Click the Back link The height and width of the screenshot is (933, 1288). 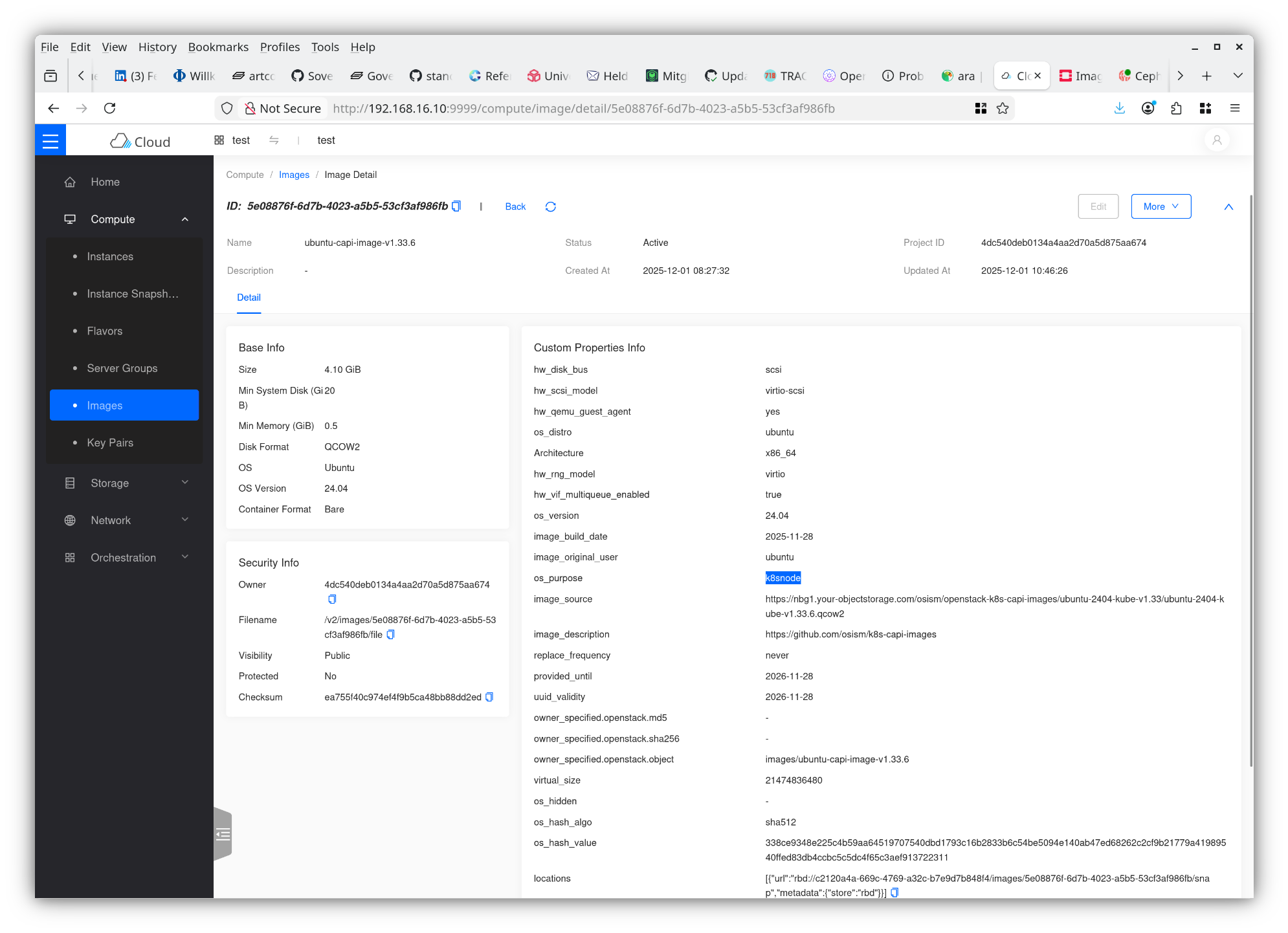(x=515, y=206)
